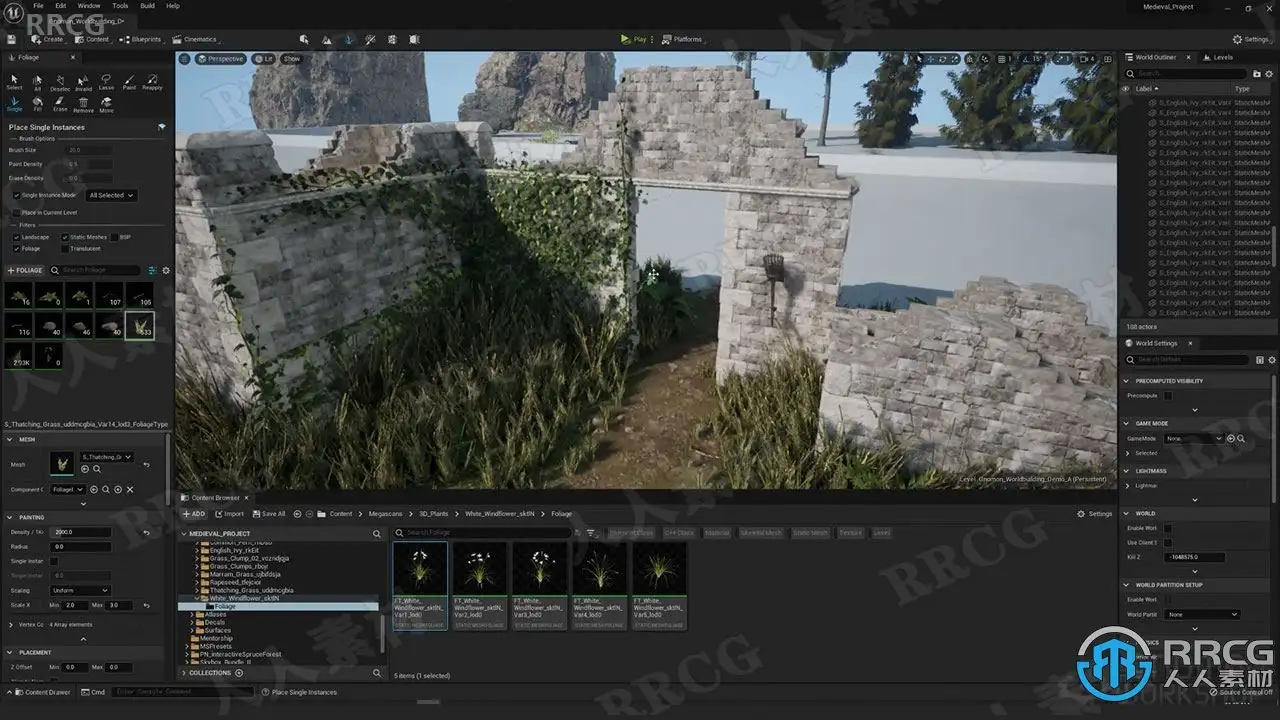Pick the Reapply foliage tool
This screenshot has width=1280, height=720.
pyautogui.click(x=152, y=81)
